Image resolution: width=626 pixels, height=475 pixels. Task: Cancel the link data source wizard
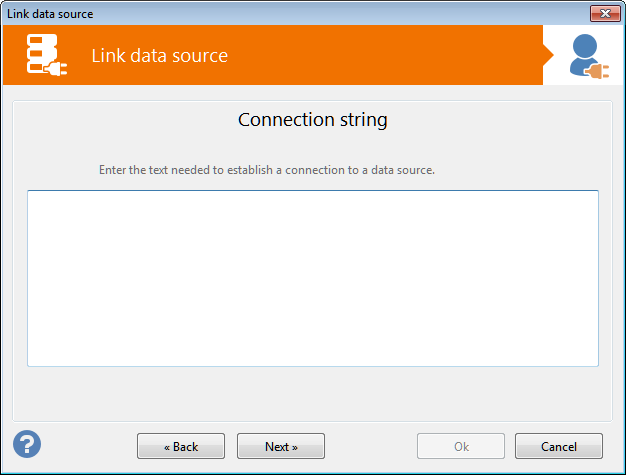[x=559, y=447]
